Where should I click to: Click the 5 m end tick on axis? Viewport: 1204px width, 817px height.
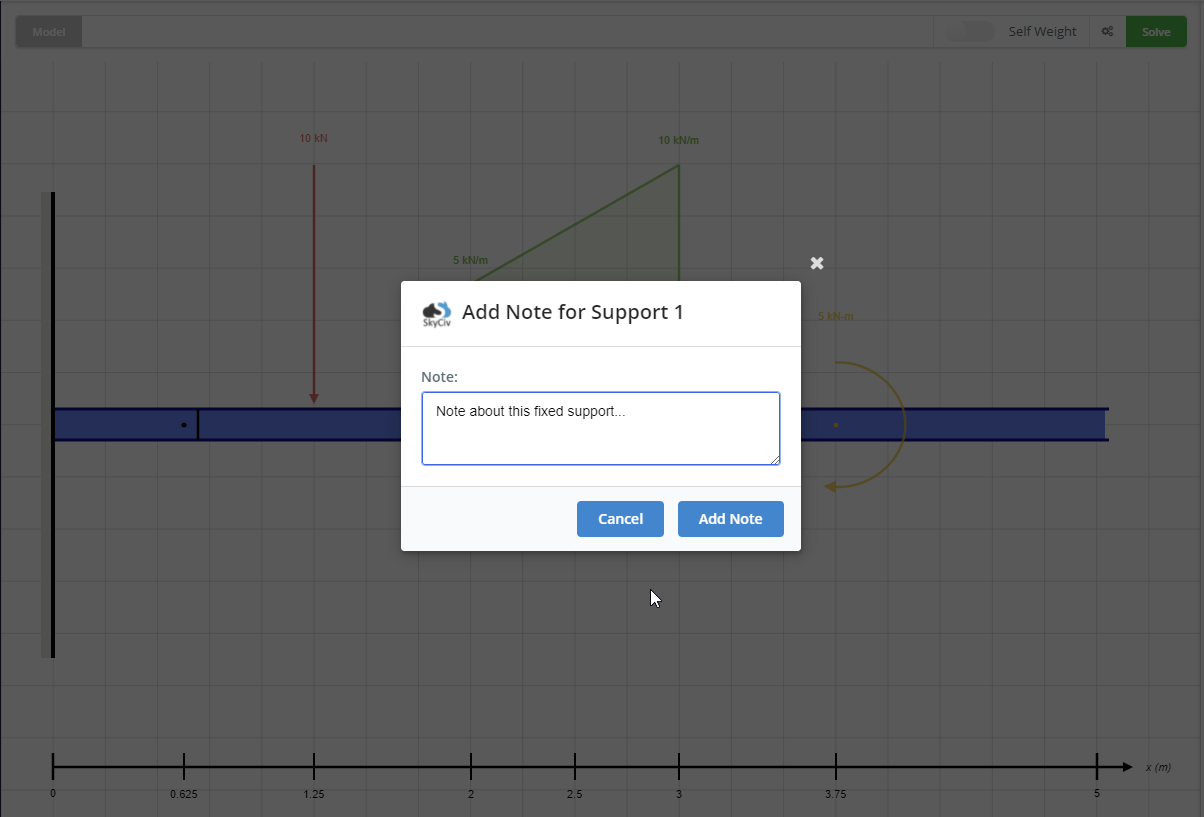pos(1097,767)
